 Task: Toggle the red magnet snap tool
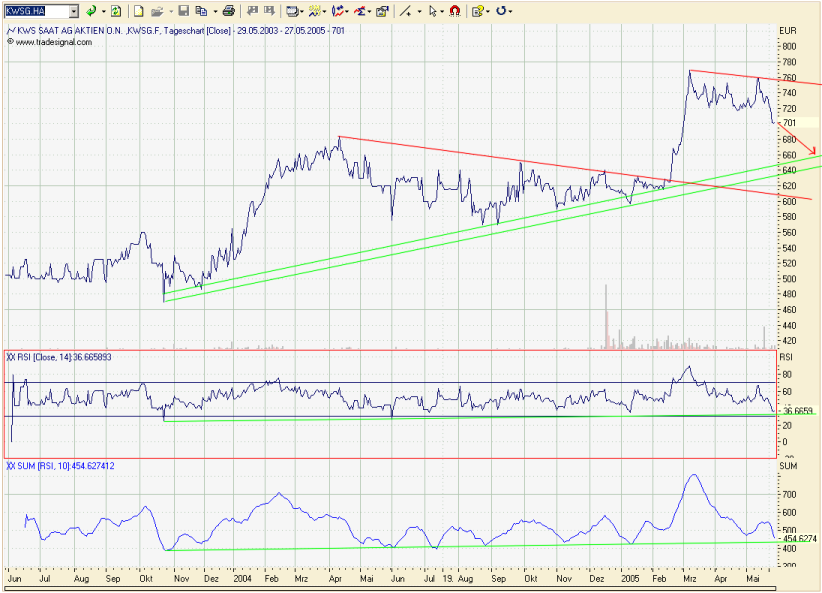click(455, 11)
